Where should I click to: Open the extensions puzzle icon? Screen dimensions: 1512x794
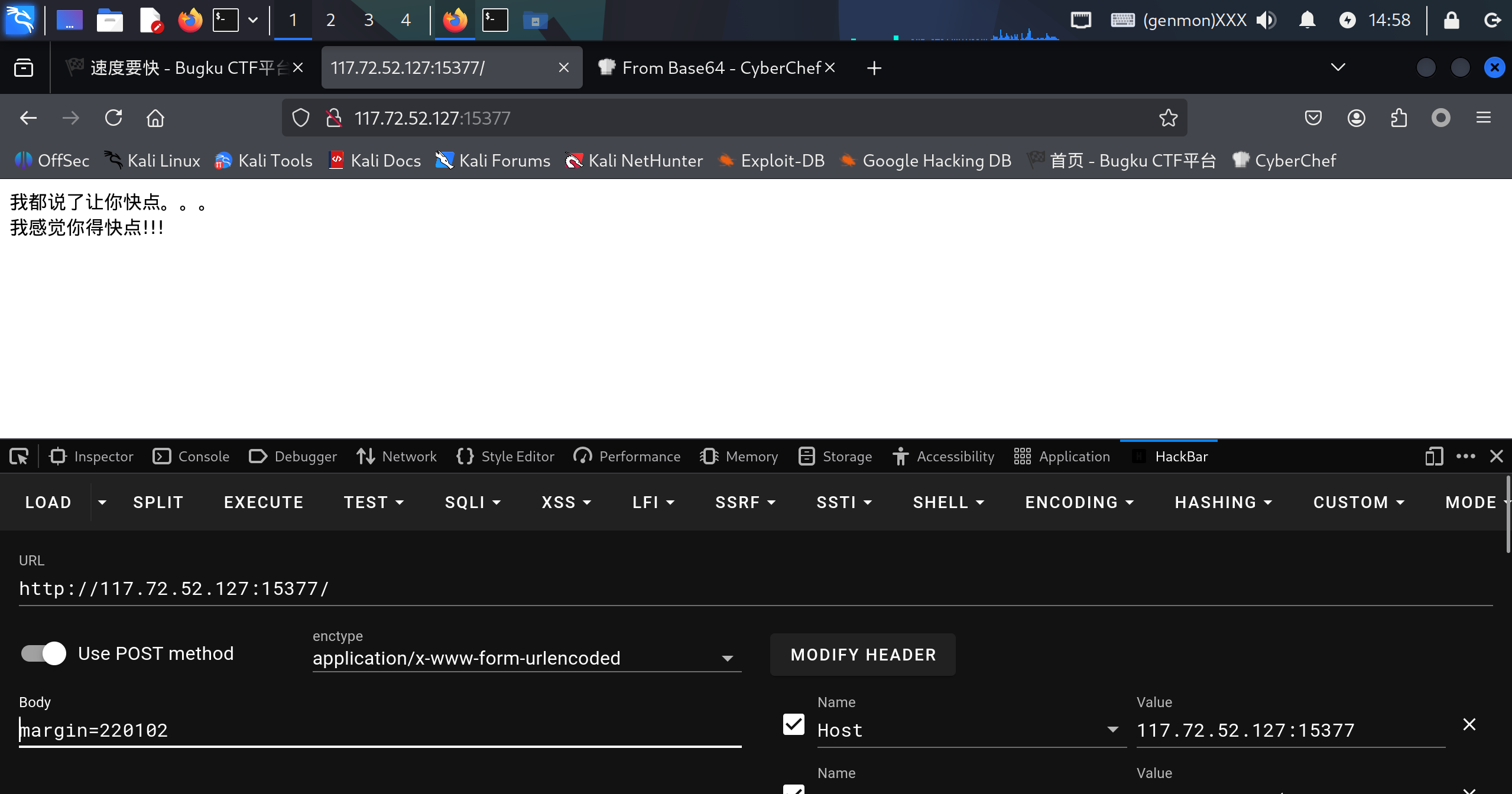click(1399, 118)
